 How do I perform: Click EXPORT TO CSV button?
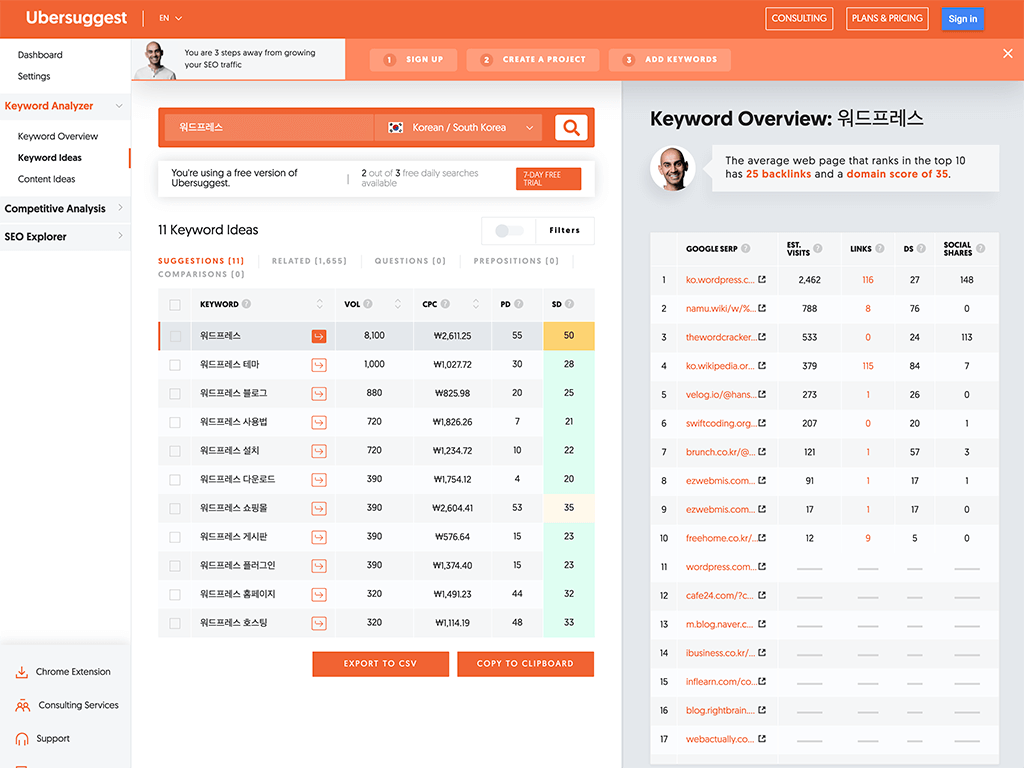(380, 664)
